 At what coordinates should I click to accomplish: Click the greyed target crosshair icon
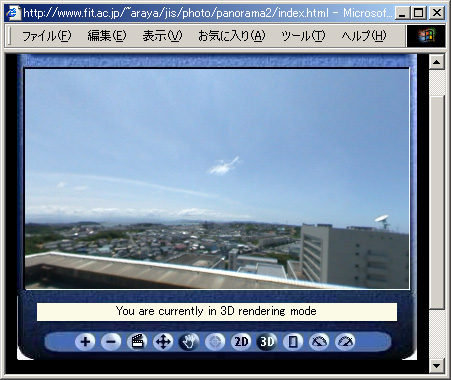(x=215, y=342)
